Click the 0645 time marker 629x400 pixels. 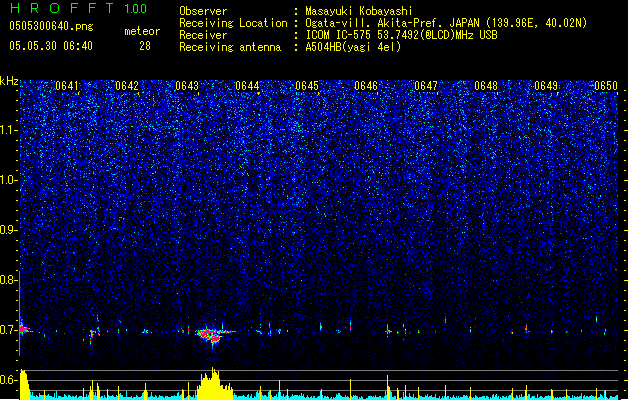point(307,86)
